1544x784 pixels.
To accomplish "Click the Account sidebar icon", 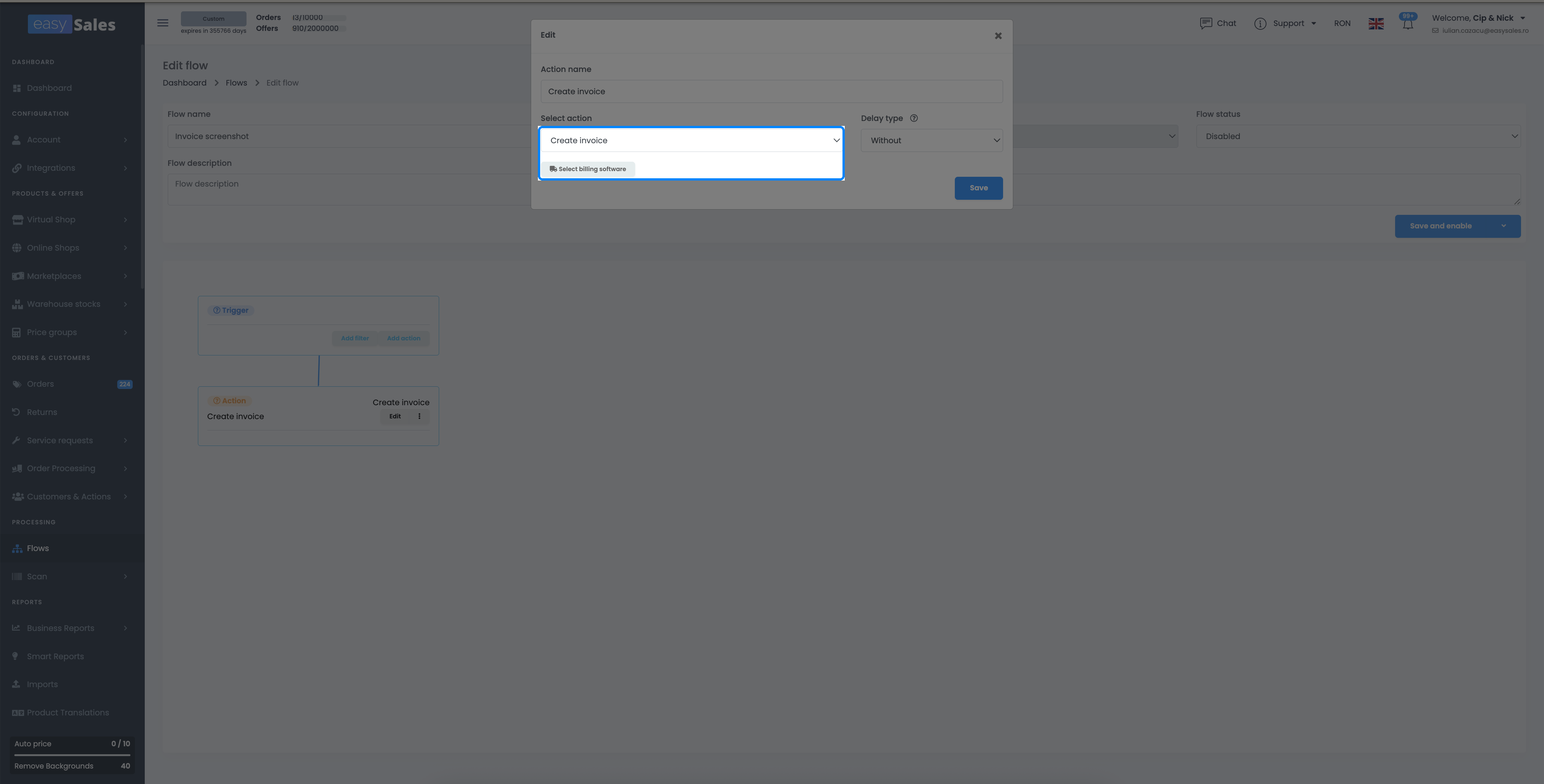I will [x=17, y=140].
